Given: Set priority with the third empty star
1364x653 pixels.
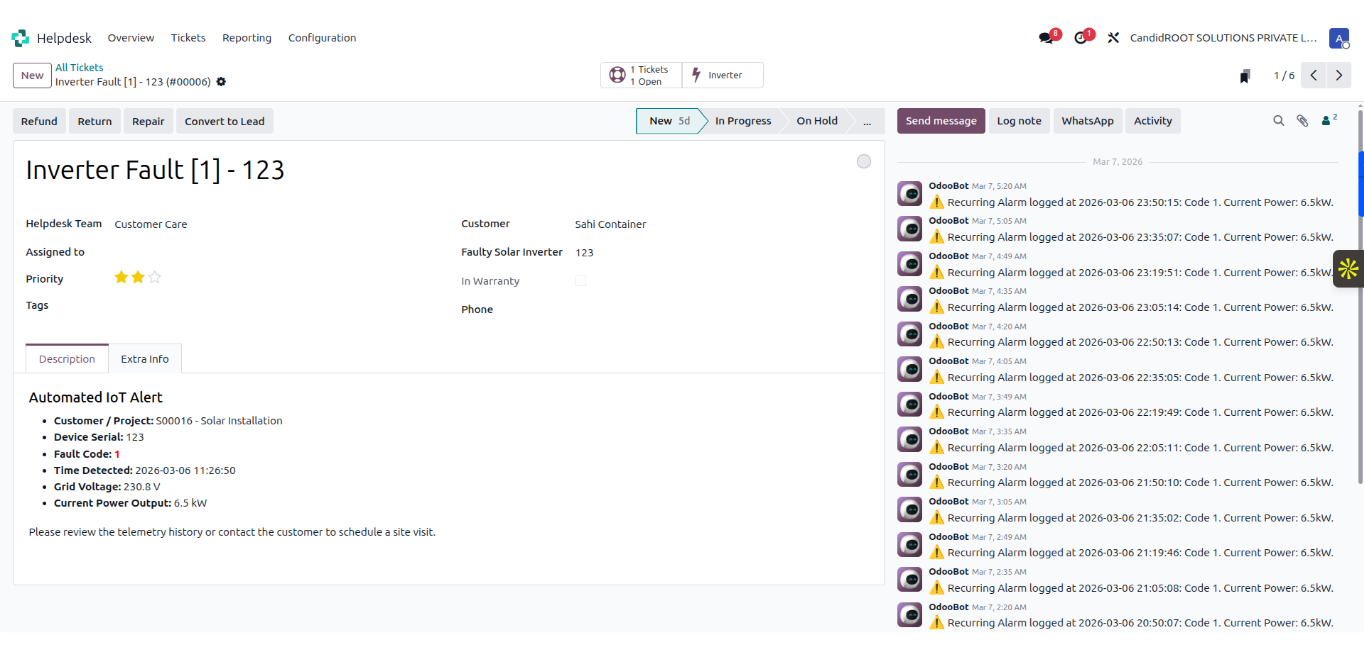Looking at the screenshot, I should [154, 277].
